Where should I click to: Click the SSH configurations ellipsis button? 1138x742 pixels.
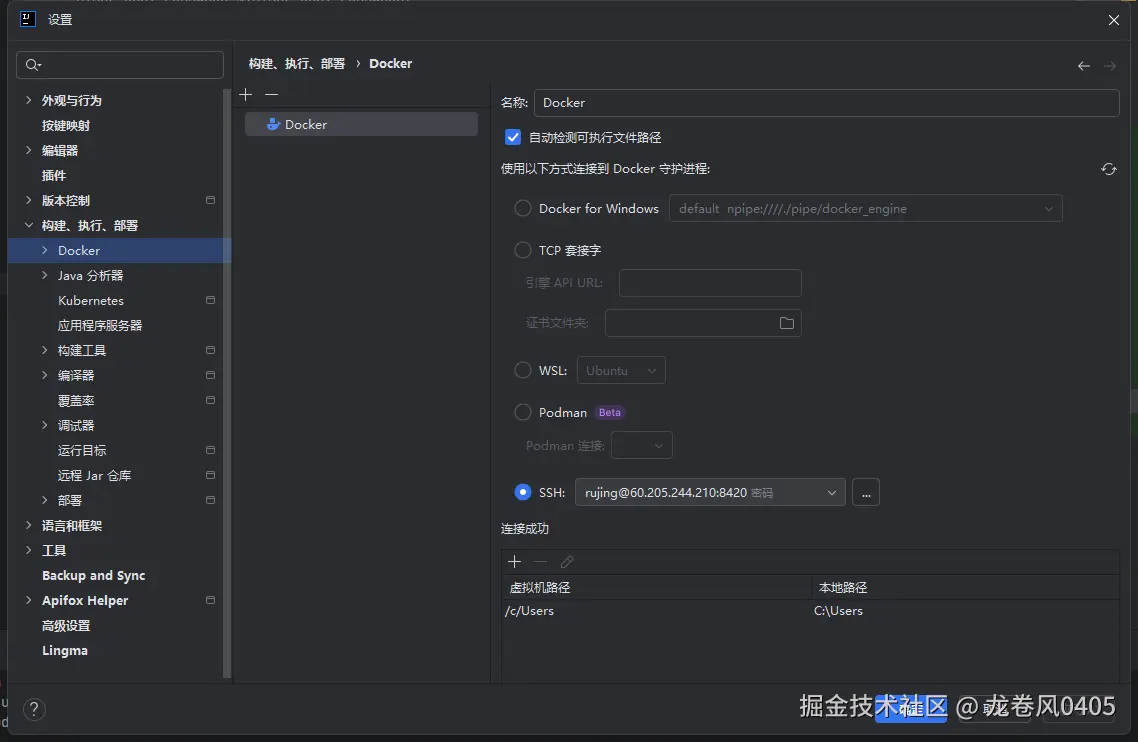(866, 492)
